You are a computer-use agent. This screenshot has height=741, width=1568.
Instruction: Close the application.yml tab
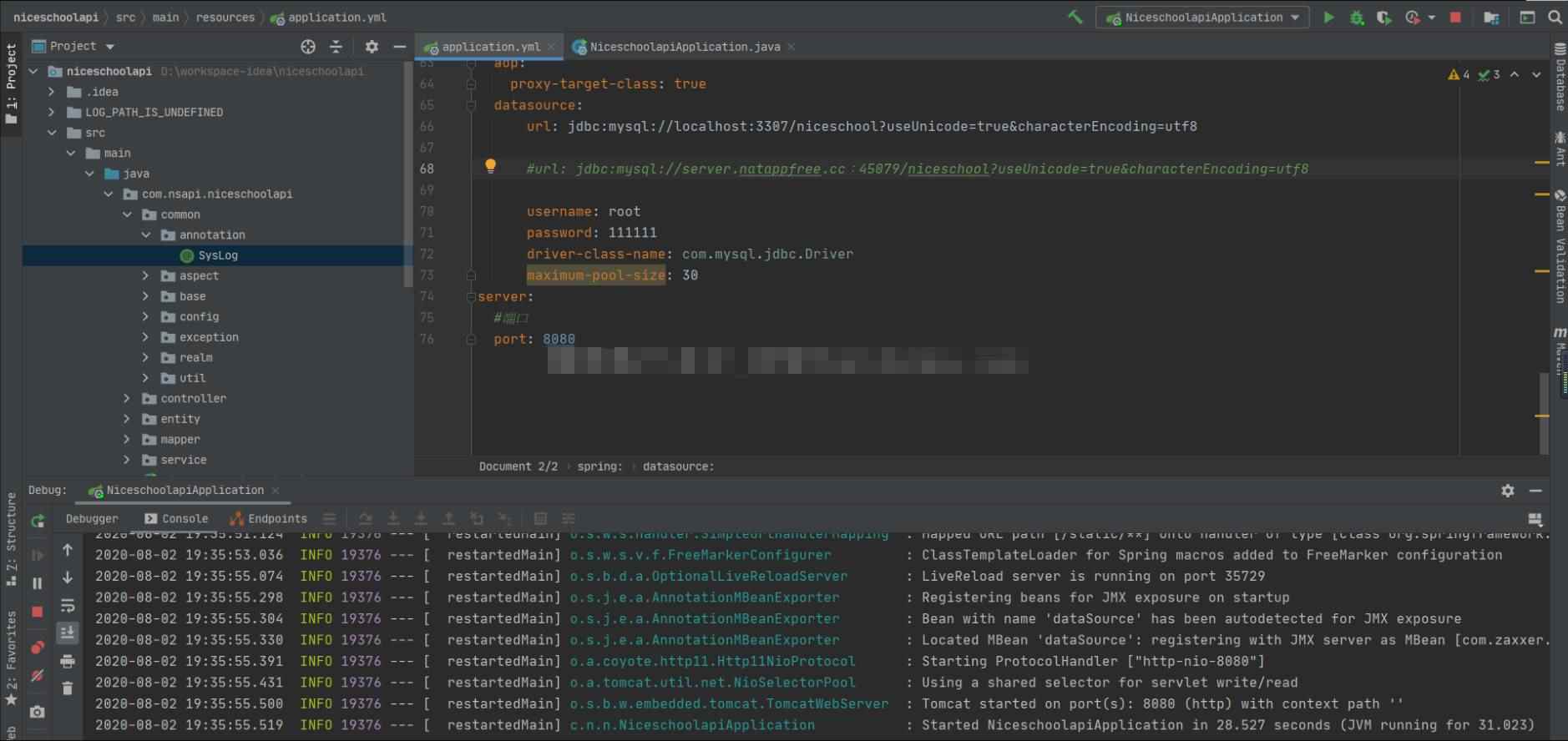(551, 47)
